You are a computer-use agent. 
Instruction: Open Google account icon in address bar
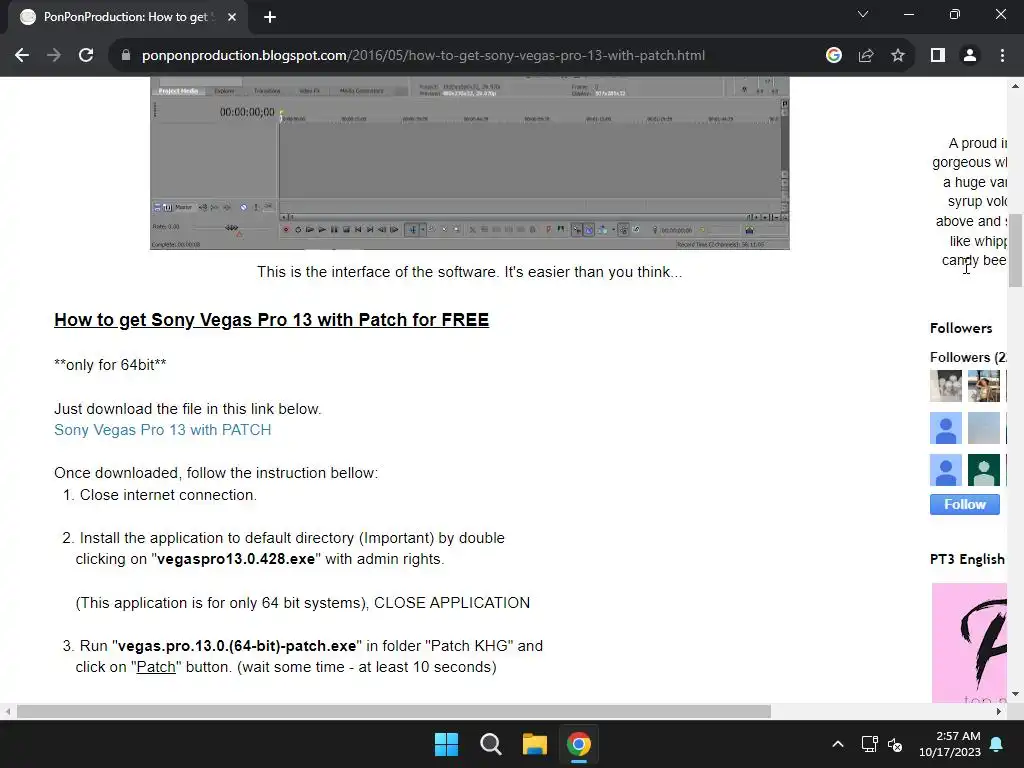833,56
